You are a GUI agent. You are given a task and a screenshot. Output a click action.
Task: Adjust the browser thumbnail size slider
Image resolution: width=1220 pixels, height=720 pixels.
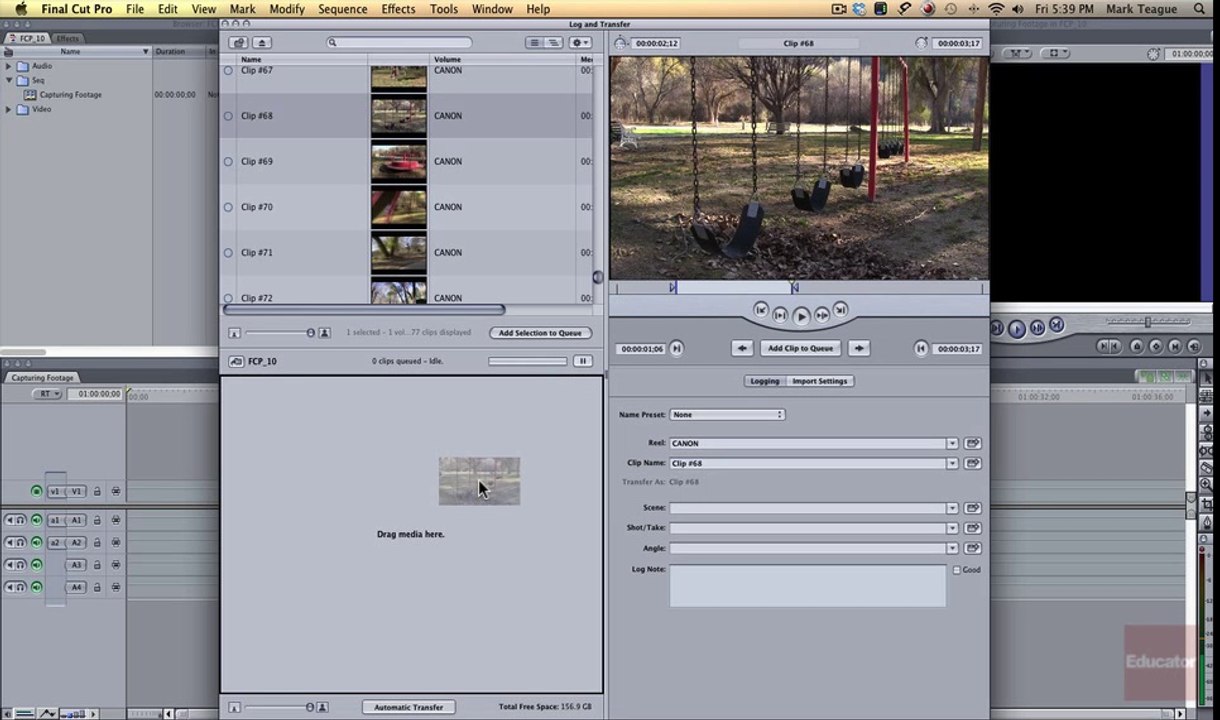[x=278, y=333]
